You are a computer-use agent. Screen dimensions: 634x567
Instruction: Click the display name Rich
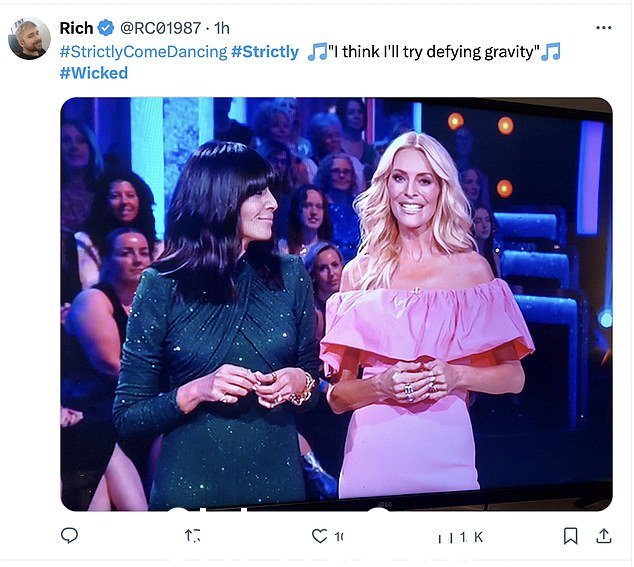tap(76, 28)
